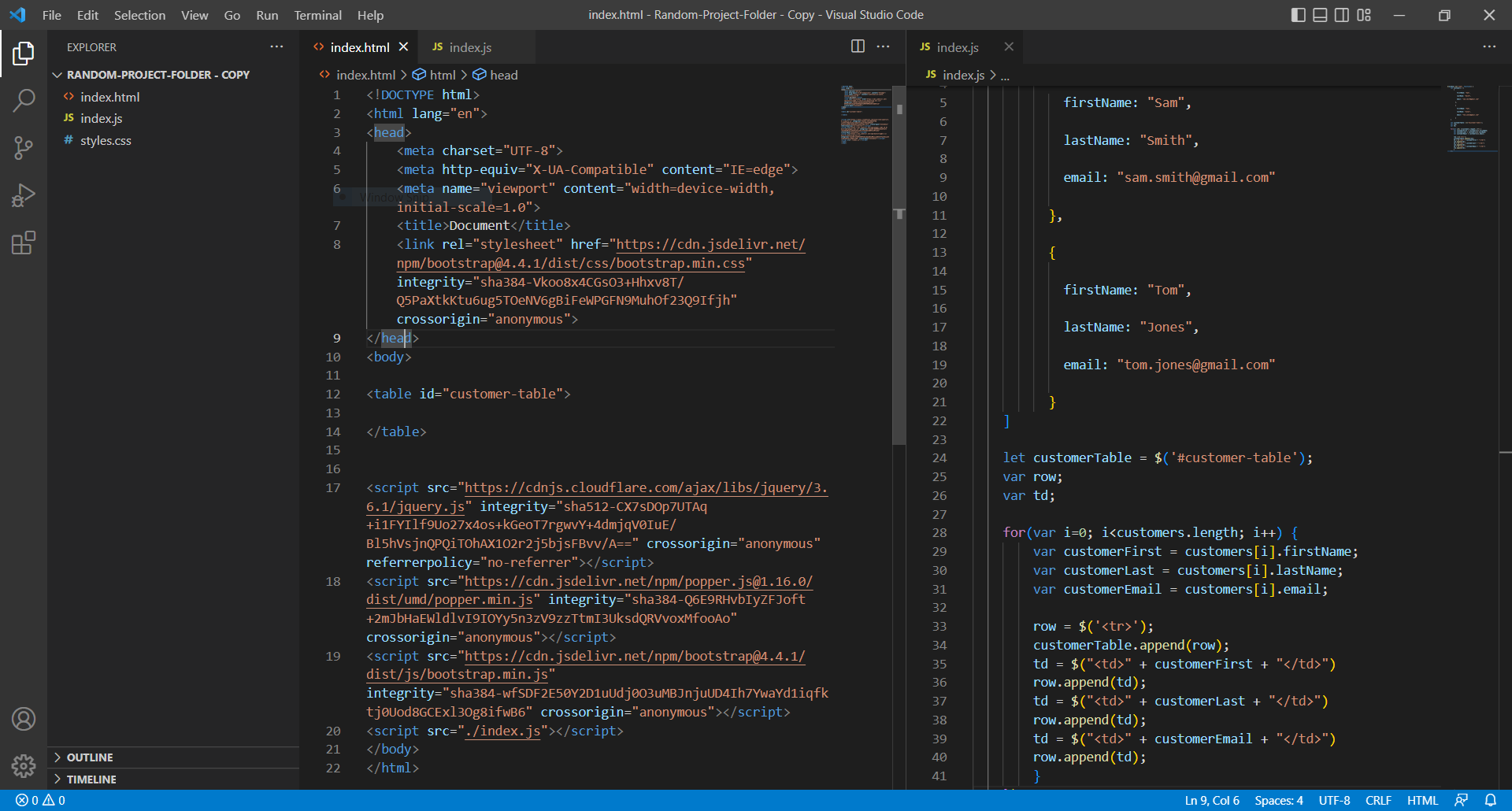
Task: Switch to the index.js tab in left editor
Action: tap(469, 47)
